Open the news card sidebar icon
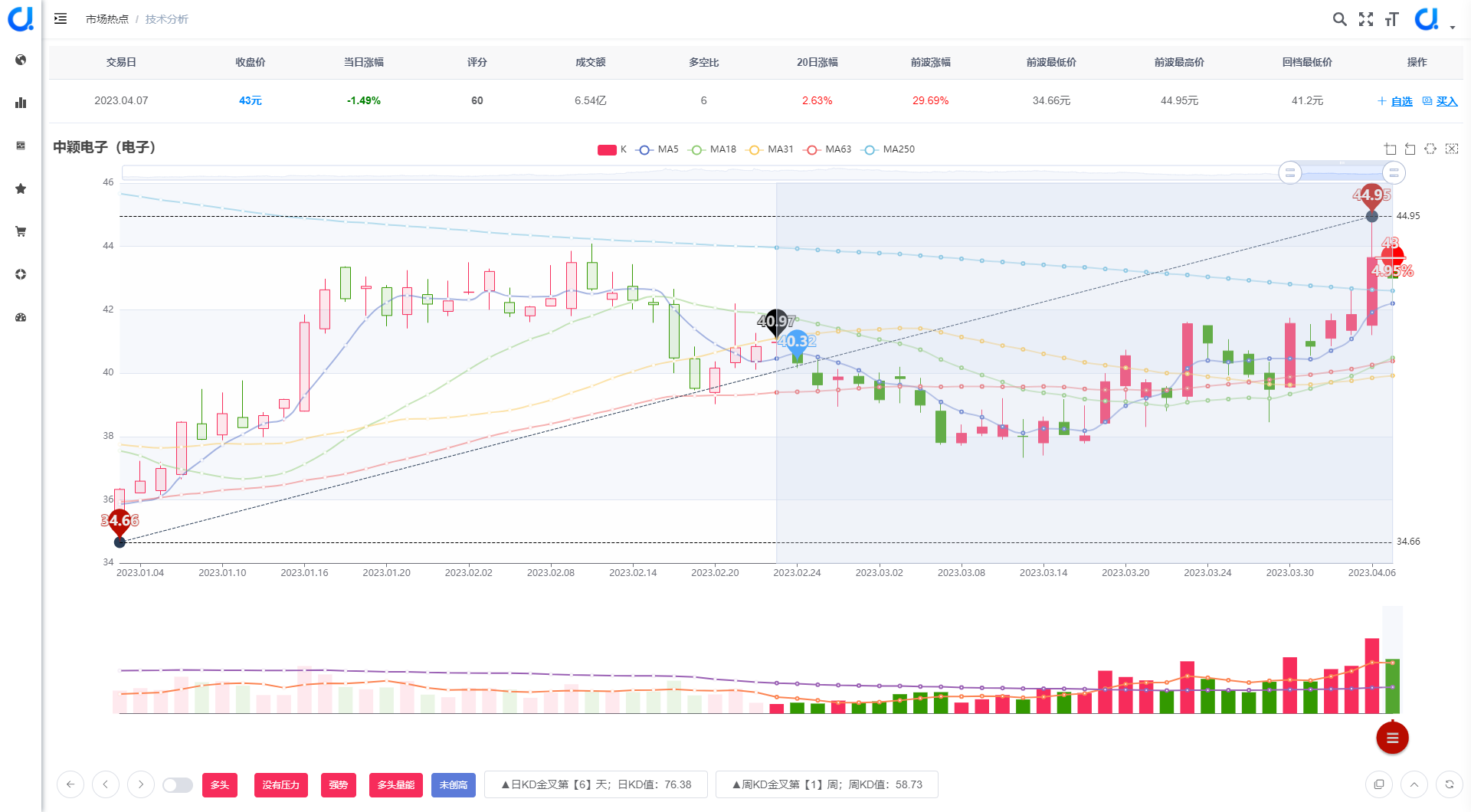Image resolution: width=1471 pixels, height=812 pixels. click(21, 146)
